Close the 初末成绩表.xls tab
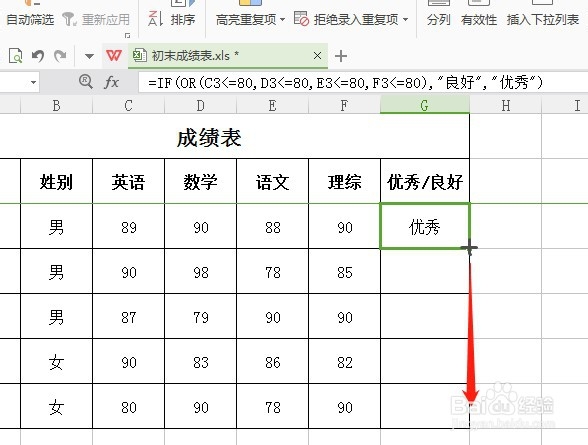Image resolution: width=588 pixels, height=445 pixels. 317,56
